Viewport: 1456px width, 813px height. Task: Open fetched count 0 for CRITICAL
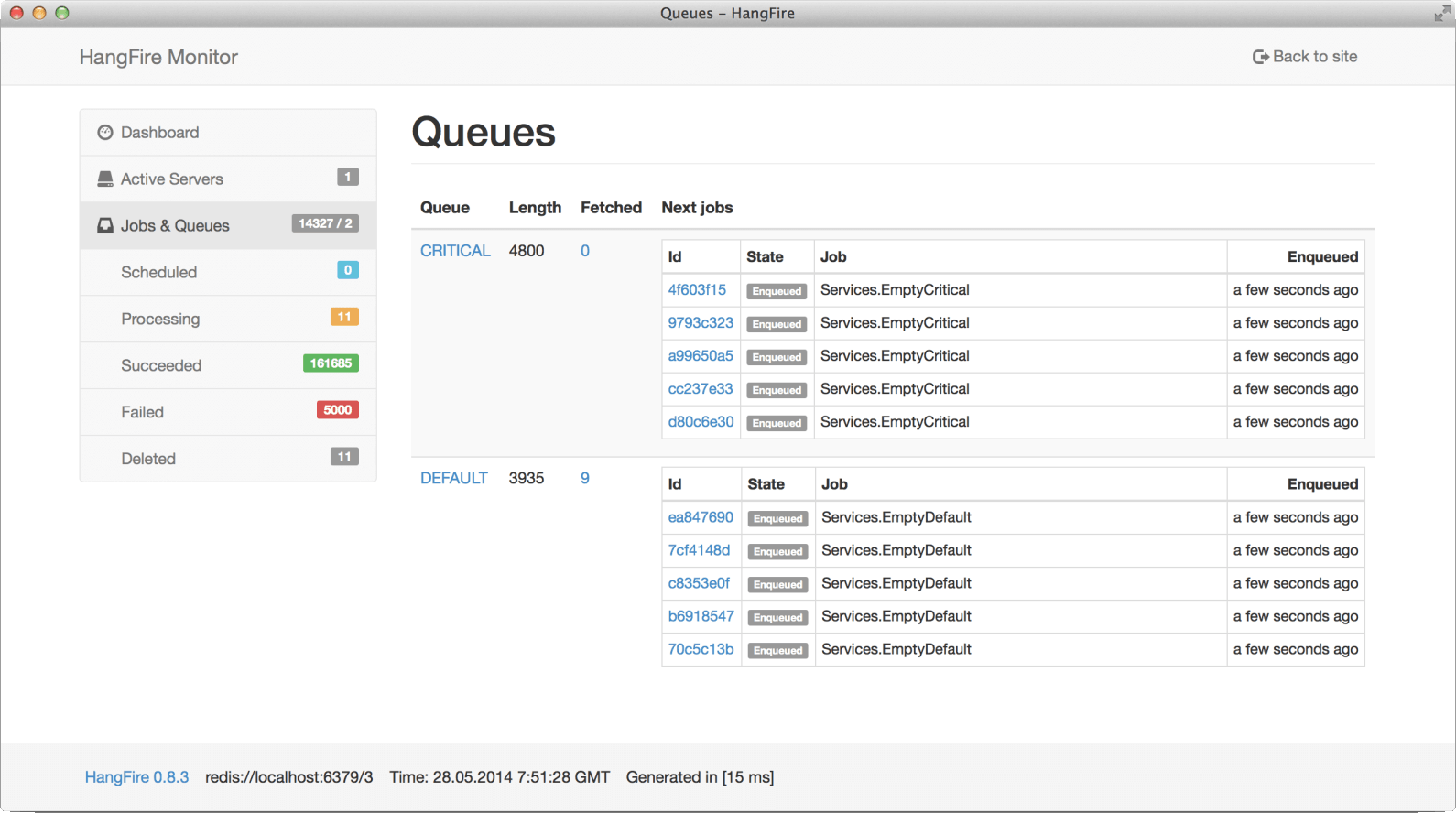(x=585, y=251)
